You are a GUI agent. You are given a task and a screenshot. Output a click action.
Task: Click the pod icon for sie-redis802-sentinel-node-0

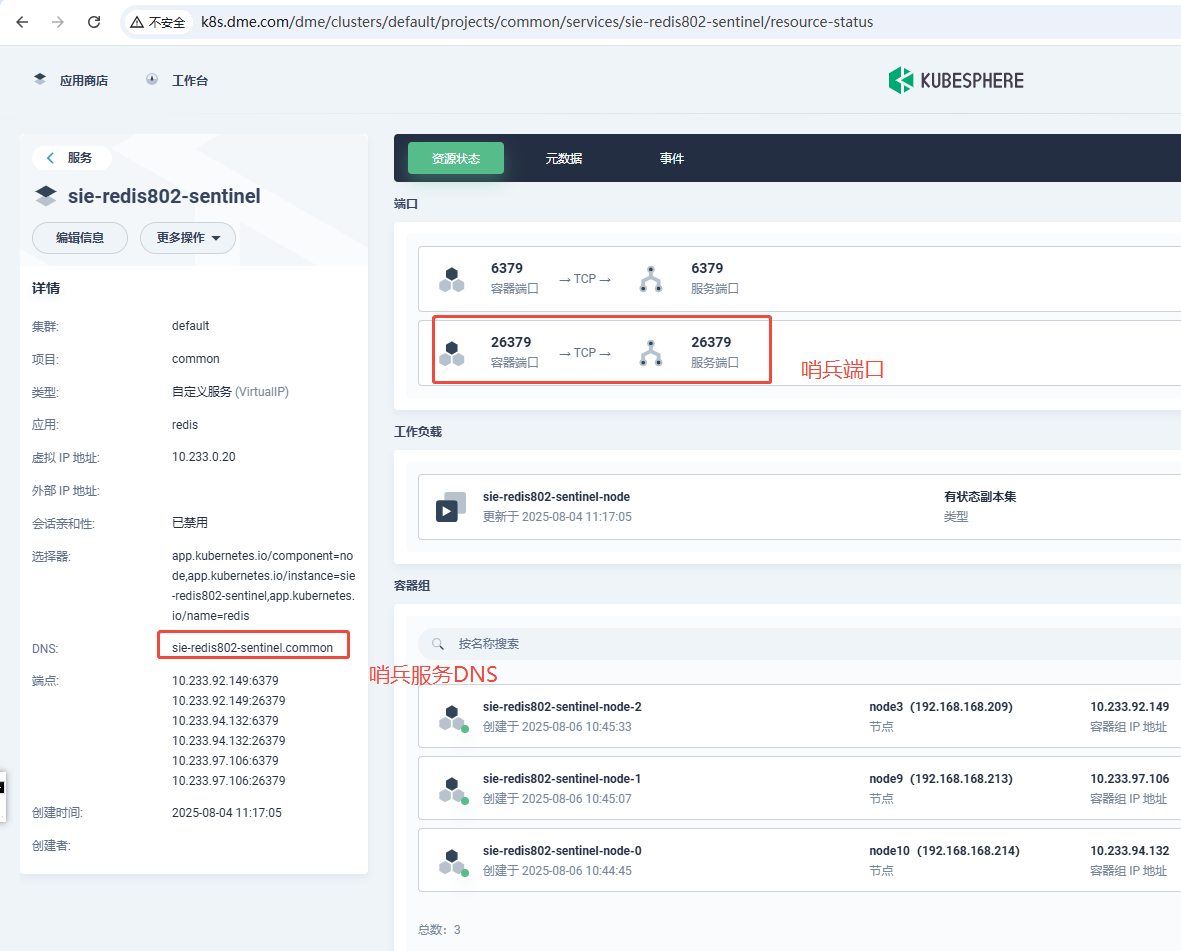(x=453, y=861)
